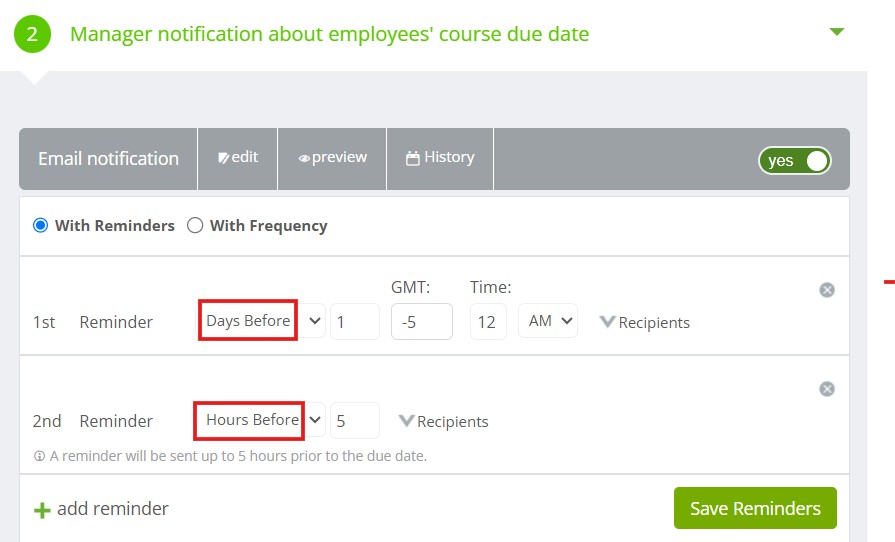The image size is (895, 542).
Task: Click the GMT offset input field
Action: pos(422,322)
